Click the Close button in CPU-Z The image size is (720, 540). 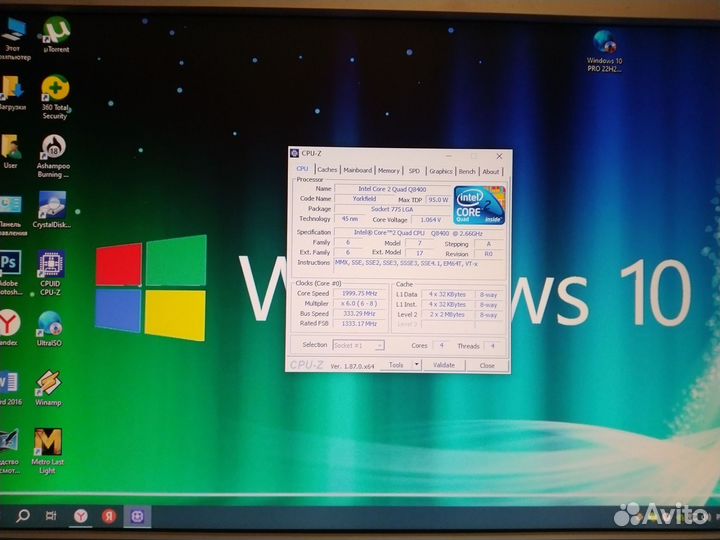point(487,366)
